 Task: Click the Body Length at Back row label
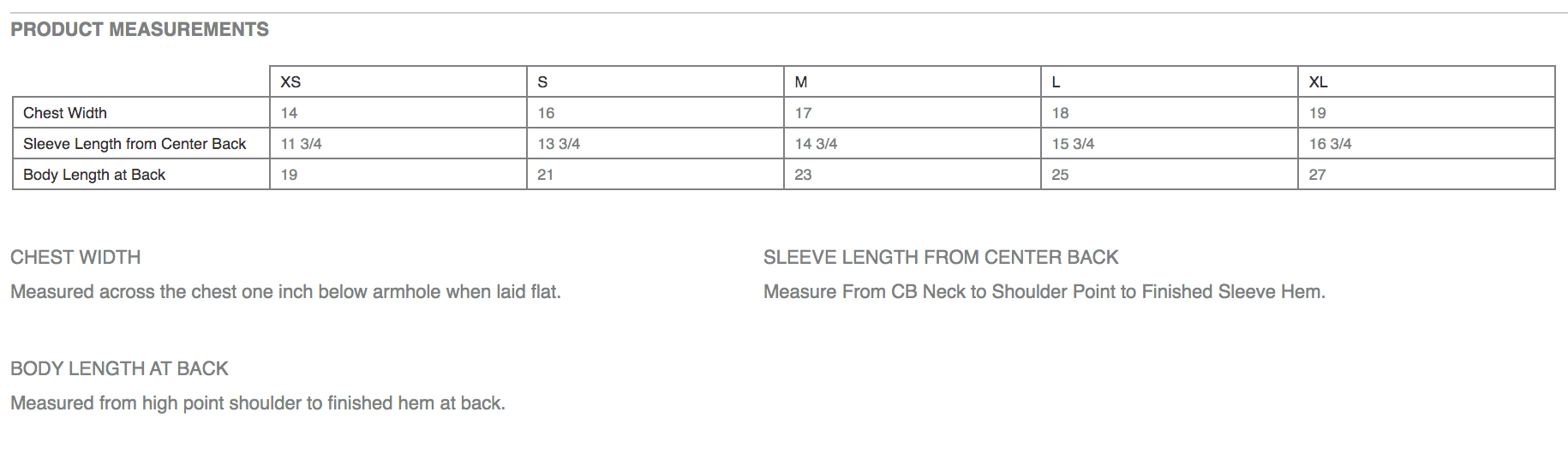[94, 175]
